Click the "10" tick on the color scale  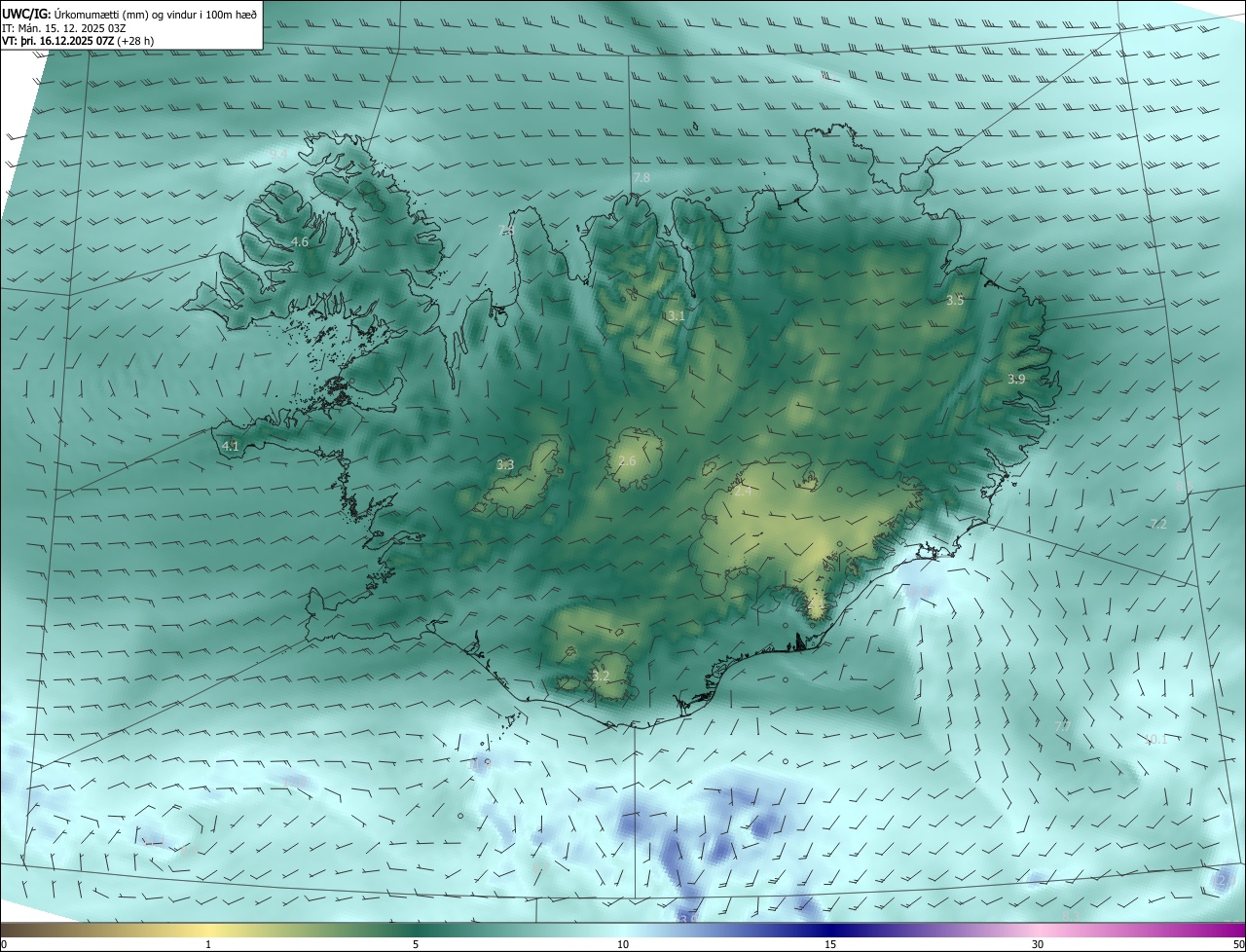pos(623,944)
